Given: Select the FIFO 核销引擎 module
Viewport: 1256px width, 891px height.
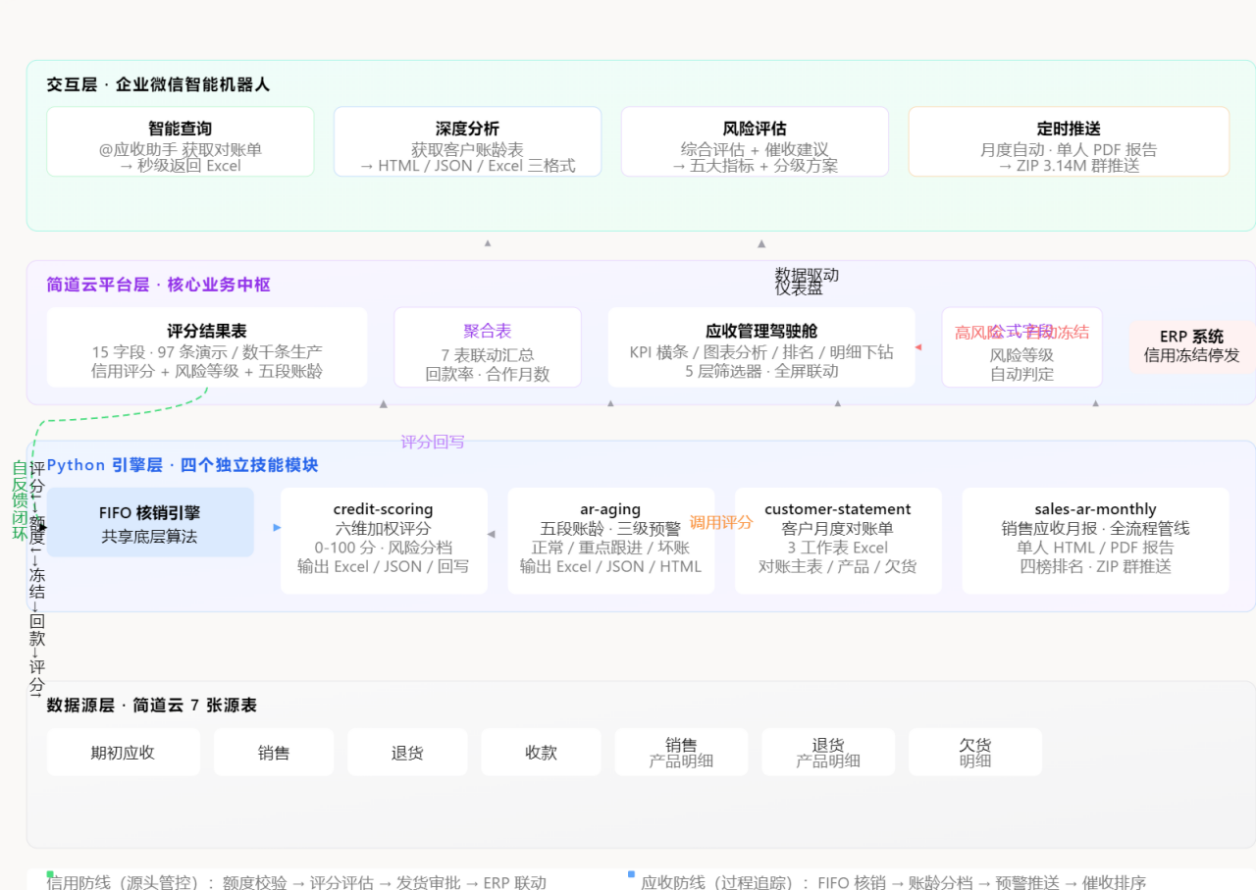Looking at the screenshot, I should (x=150, y=523).
